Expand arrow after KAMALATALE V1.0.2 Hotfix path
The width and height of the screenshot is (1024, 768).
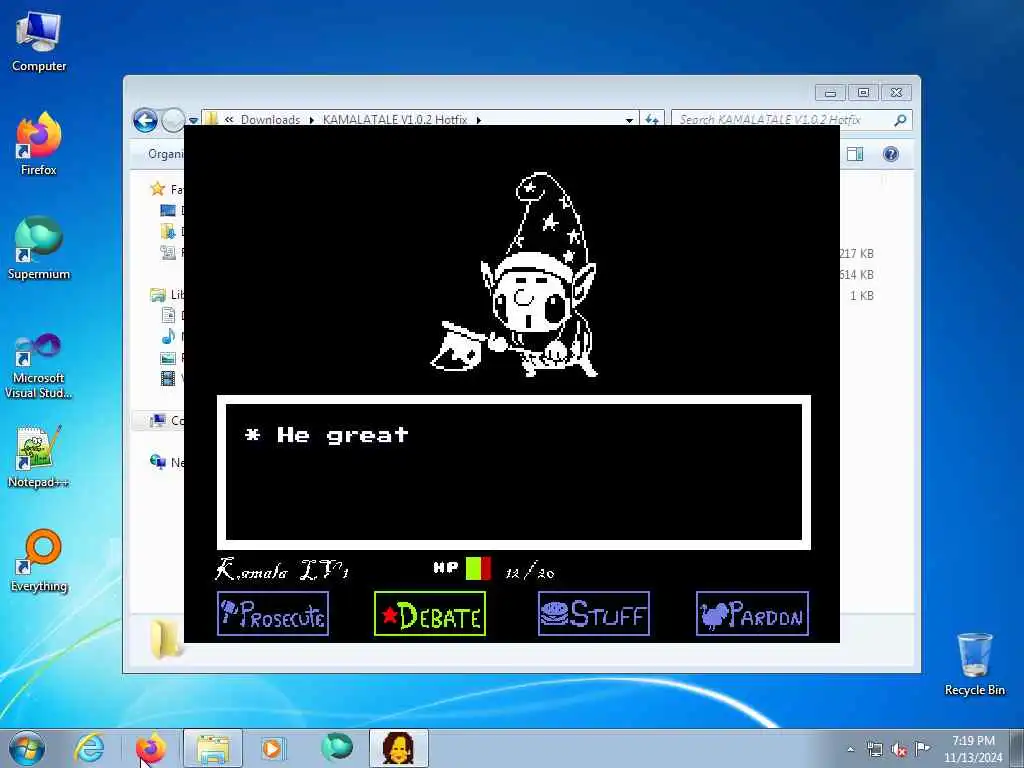(479, 120)
